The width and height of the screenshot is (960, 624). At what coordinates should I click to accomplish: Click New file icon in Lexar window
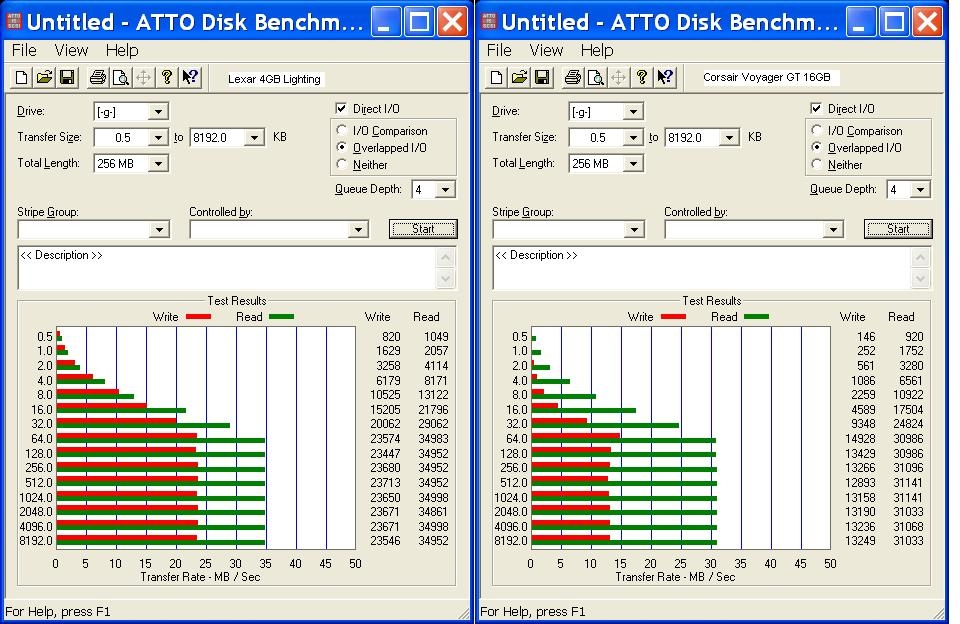point(21,77)
